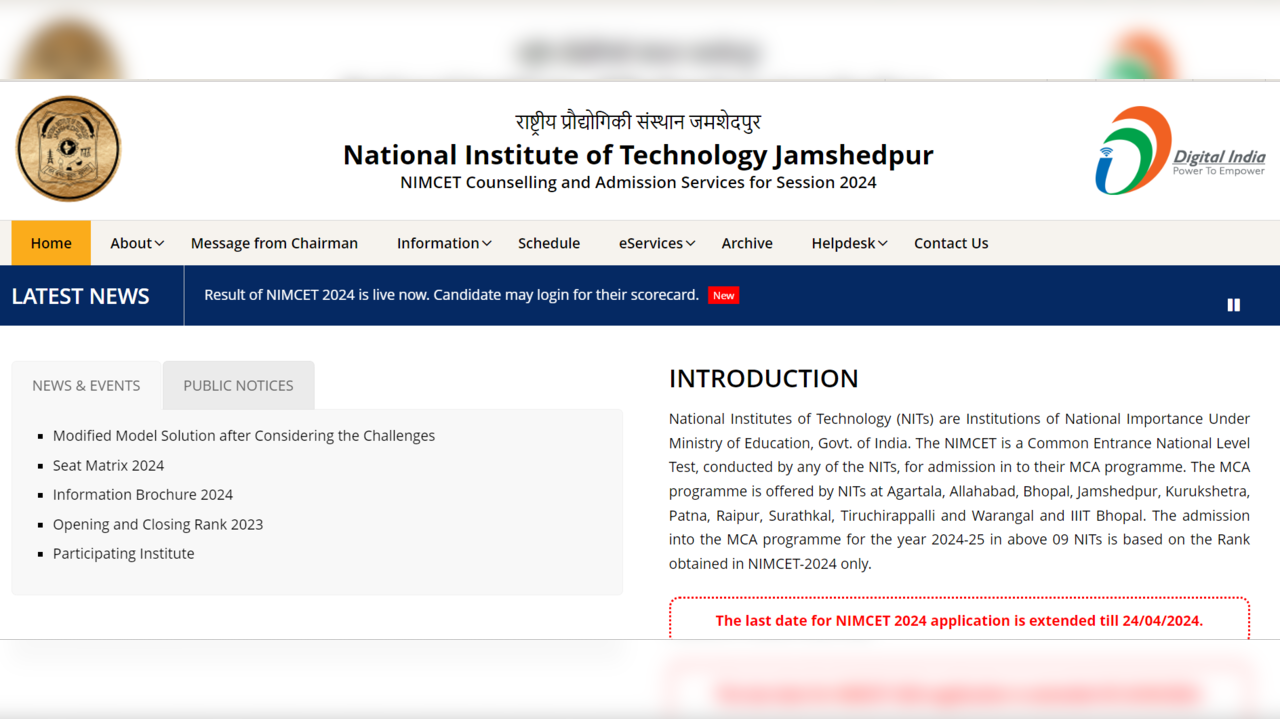Pause the scrolling news ticker

coord(1233,304)
